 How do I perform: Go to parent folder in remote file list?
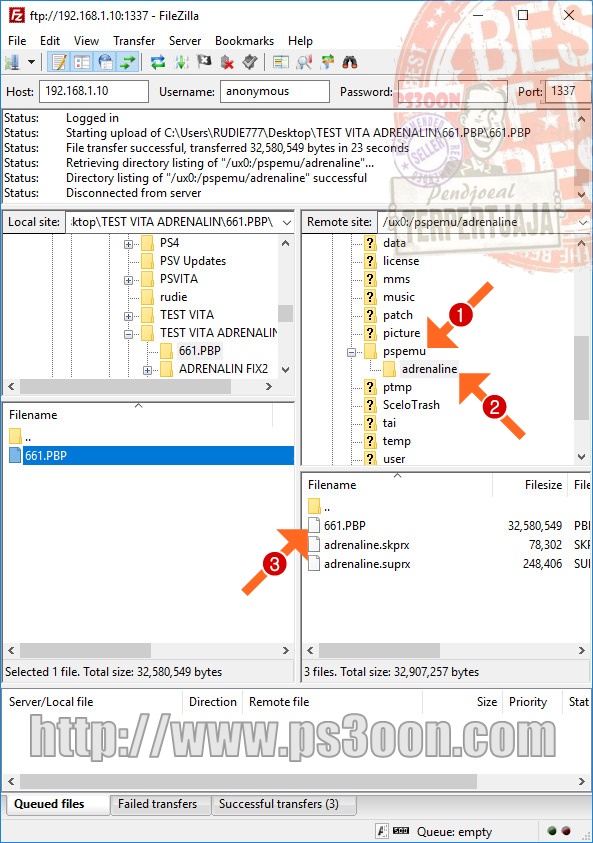pos(320,506)
